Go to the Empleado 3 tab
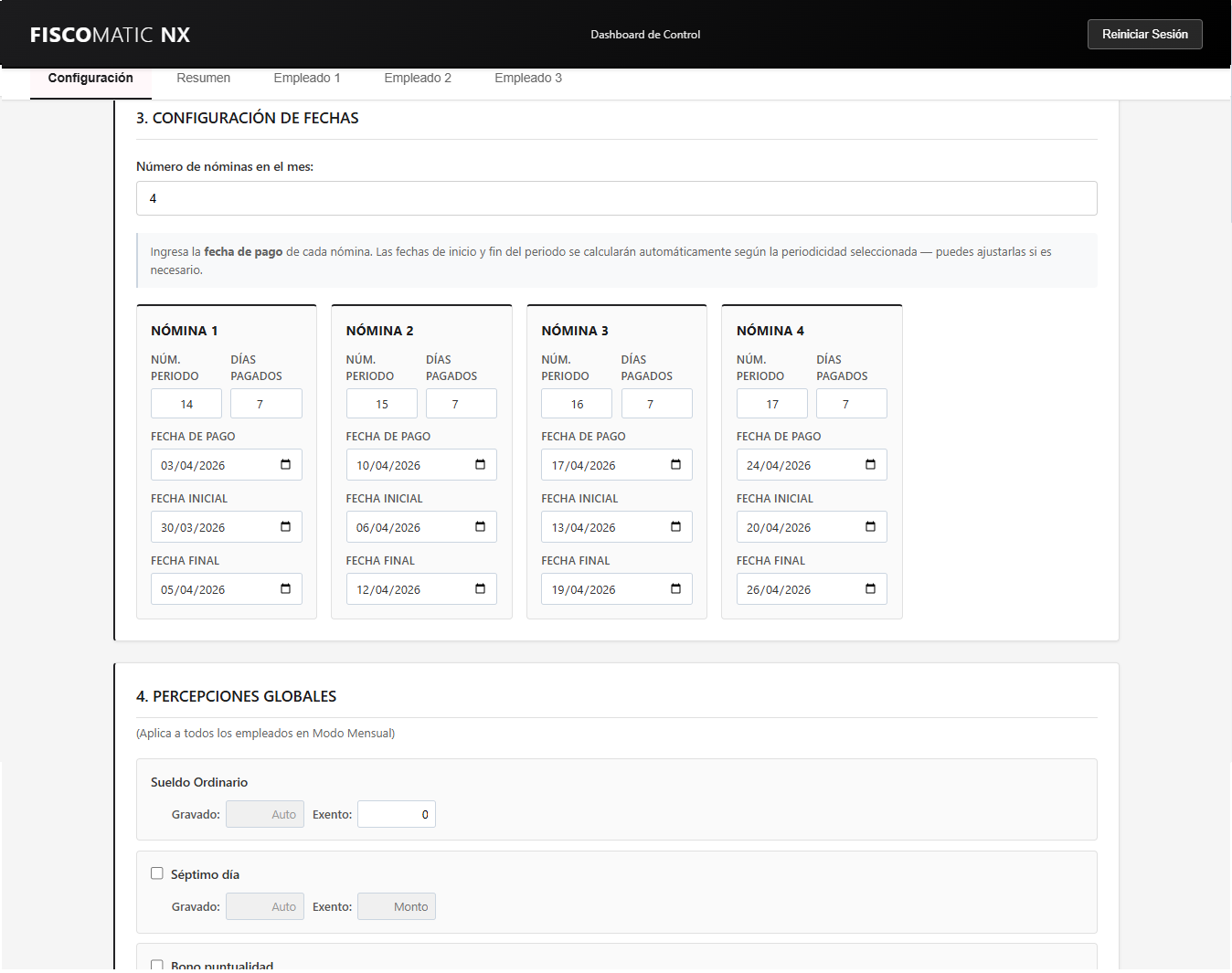Viewport: 1232px width, 973px height. (x=528, y=79)
